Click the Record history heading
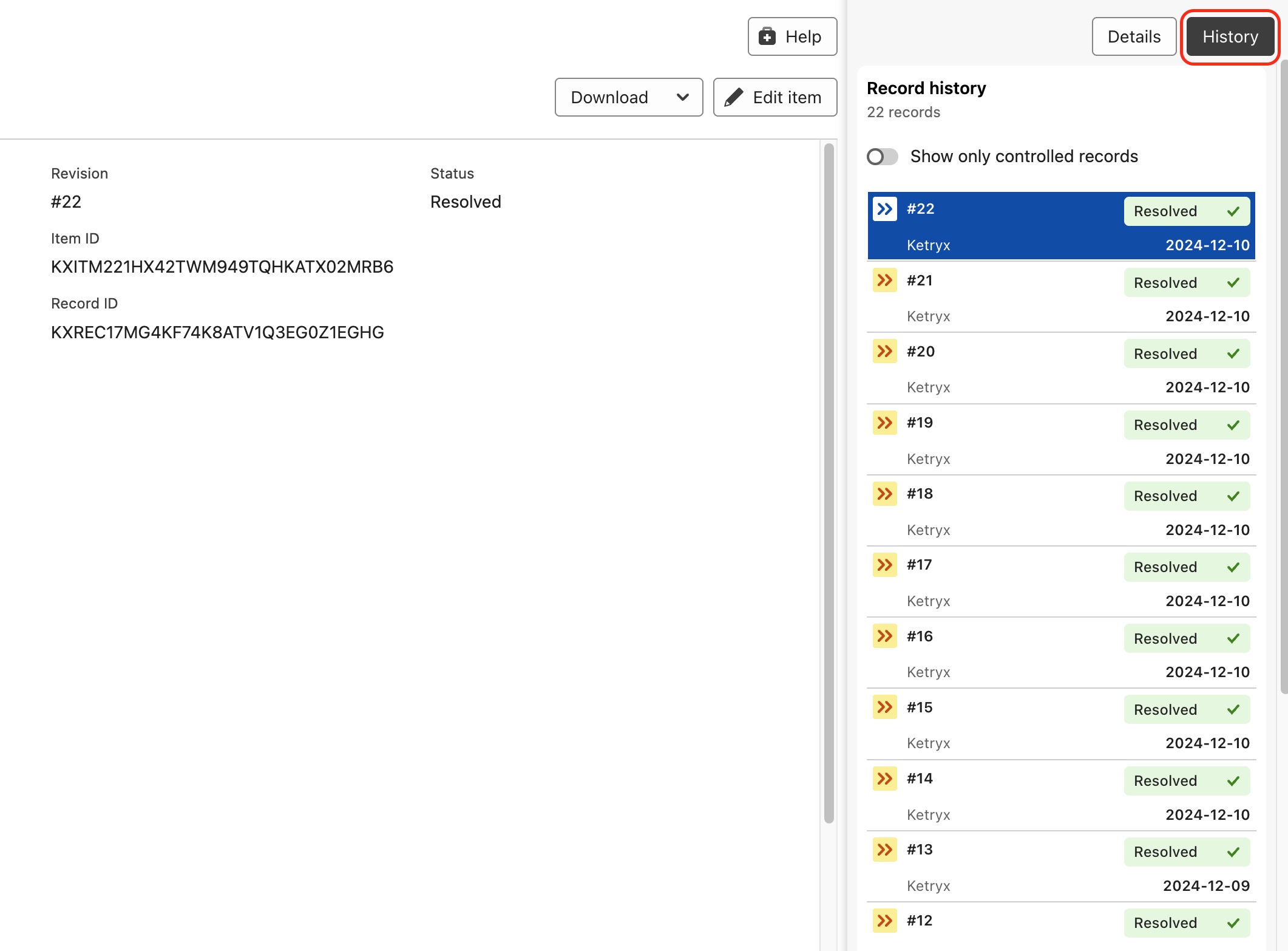Viewport: 1288px width, 951px height. click(926, 88)
